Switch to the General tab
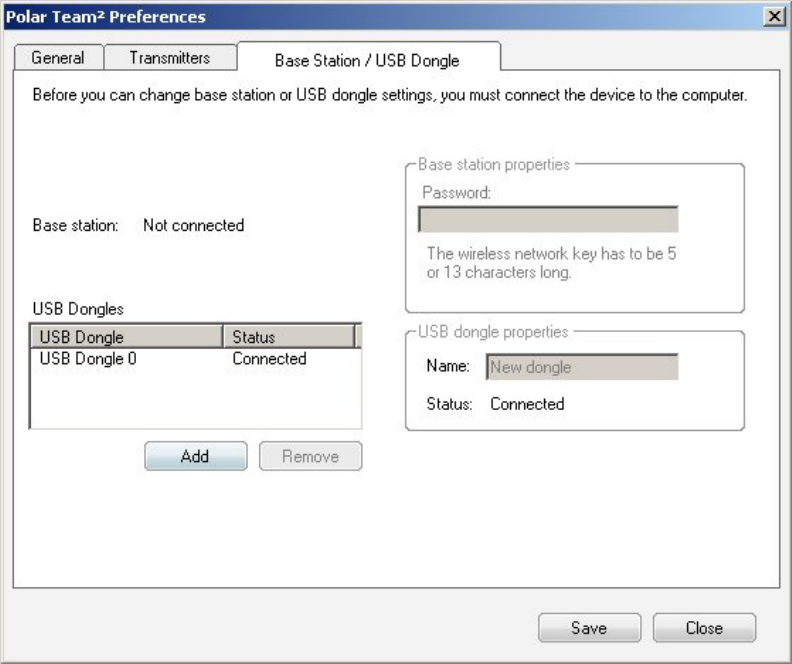Viewport: 792px width, 664px height. pos(59,58)
